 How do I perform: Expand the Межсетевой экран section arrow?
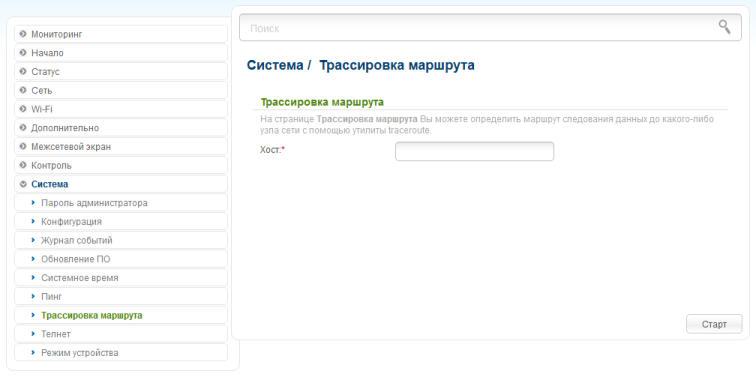click(x=23, y=146)
